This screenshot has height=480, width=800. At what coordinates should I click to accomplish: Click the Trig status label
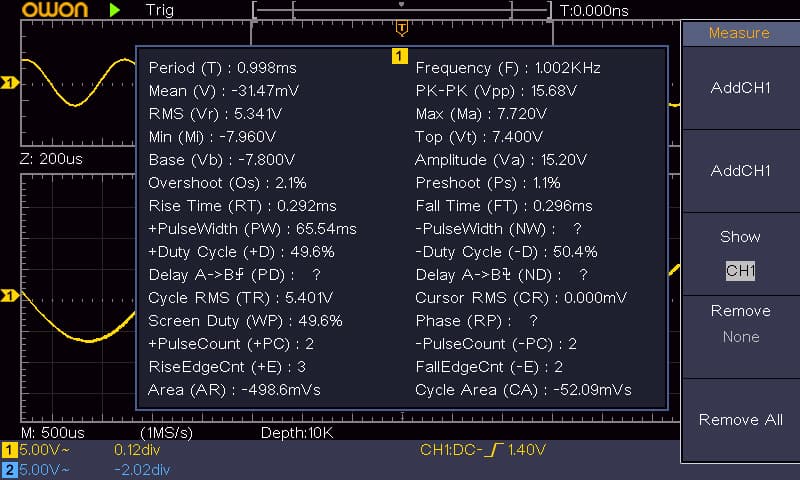pos(160,10)
